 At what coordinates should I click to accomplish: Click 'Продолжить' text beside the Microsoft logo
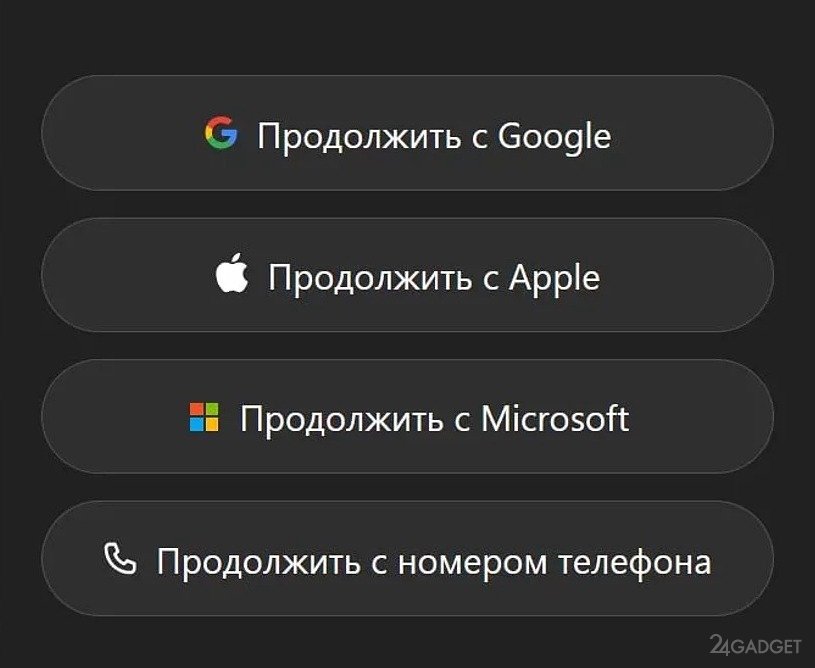[339, 418]
